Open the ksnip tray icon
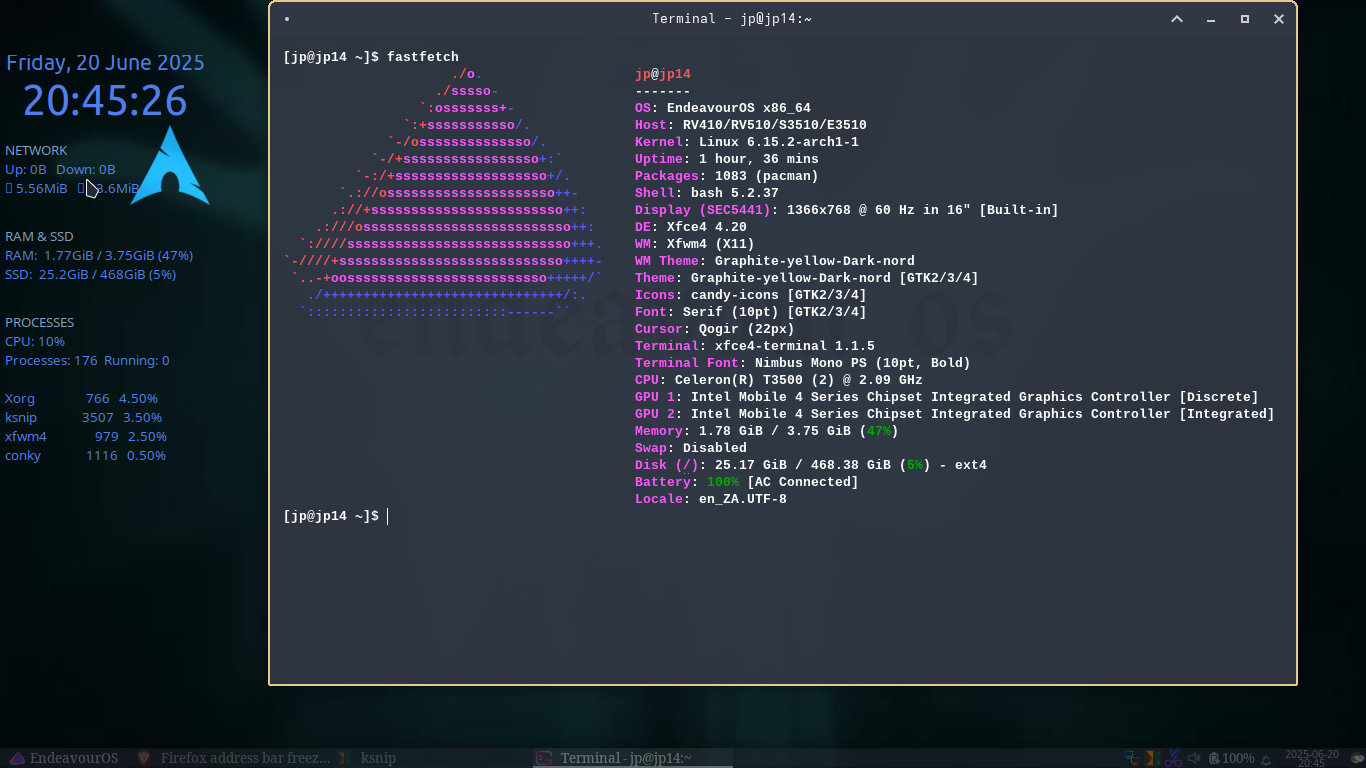 pyautogui.click(x=1150, y=758)
